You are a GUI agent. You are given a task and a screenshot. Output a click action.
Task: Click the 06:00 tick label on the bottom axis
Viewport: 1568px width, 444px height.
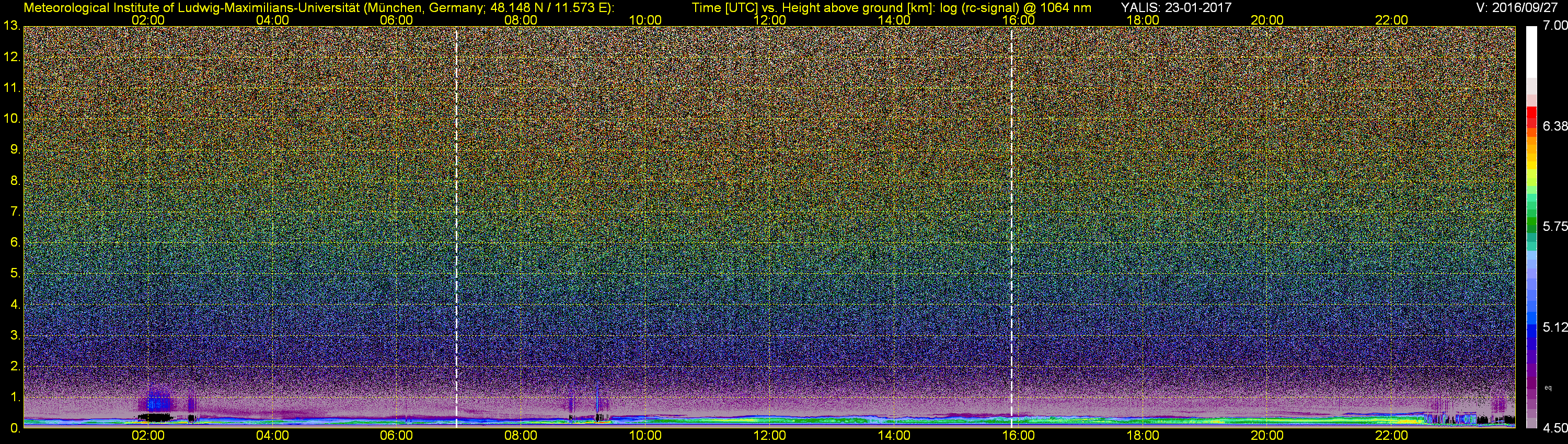(396, 436)
